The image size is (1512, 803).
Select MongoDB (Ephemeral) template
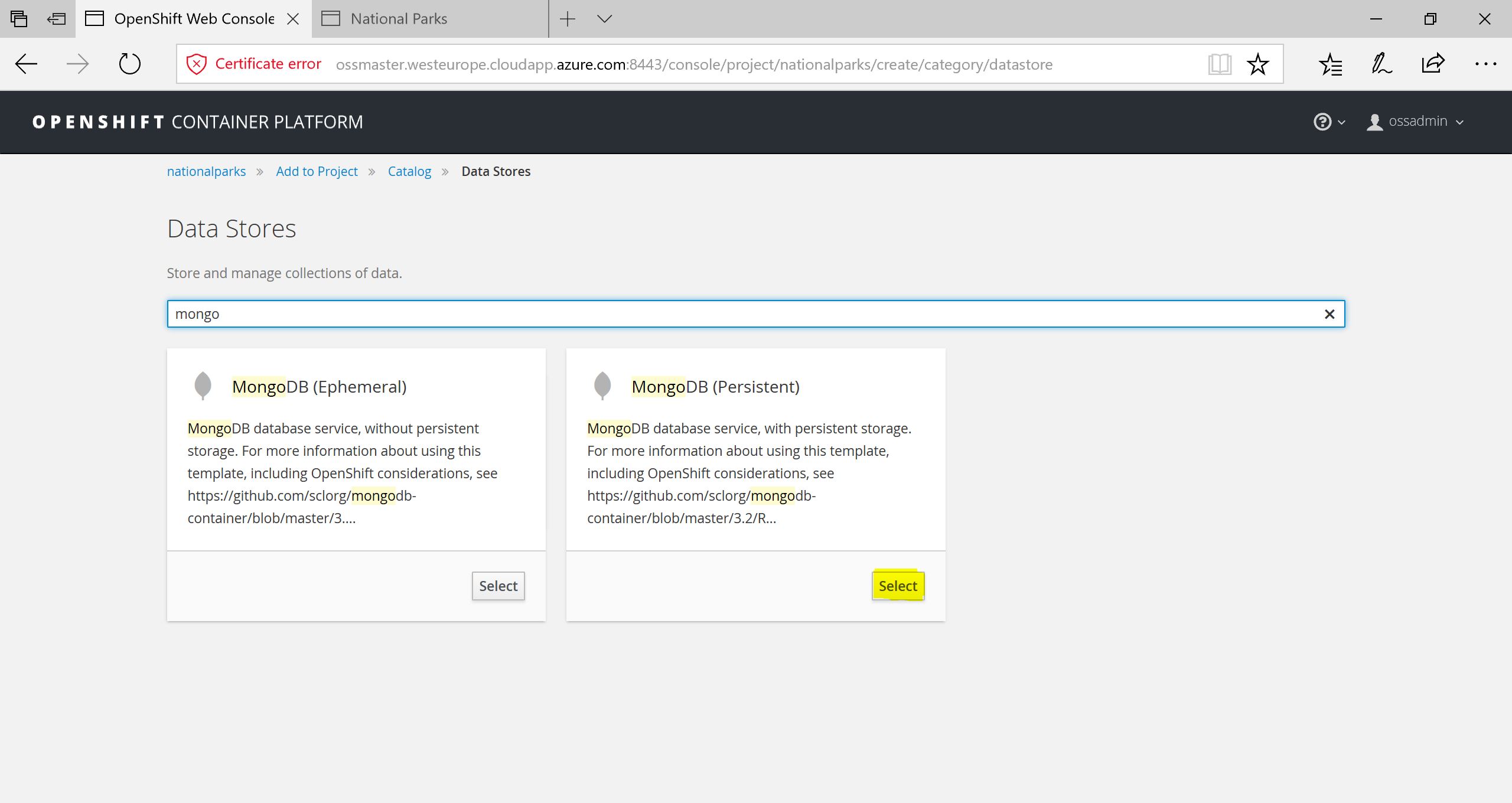click(x=498, y=586)
